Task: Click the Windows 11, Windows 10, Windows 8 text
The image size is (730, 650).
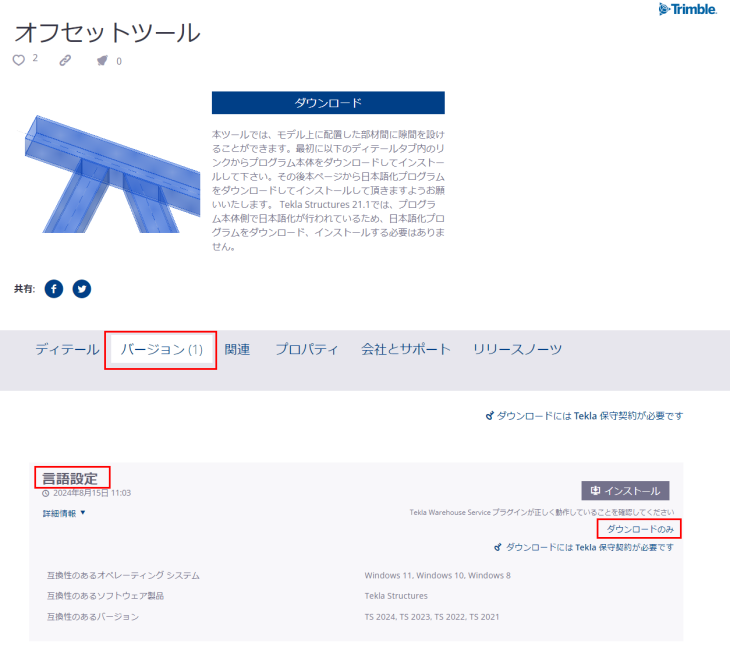Action: tap(438, 576)
